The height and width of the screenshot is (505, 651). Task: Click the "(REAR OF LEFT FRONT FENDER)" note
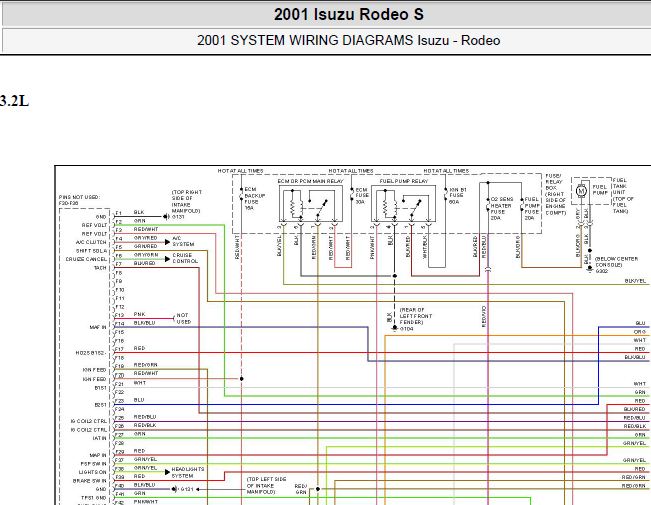416,316
